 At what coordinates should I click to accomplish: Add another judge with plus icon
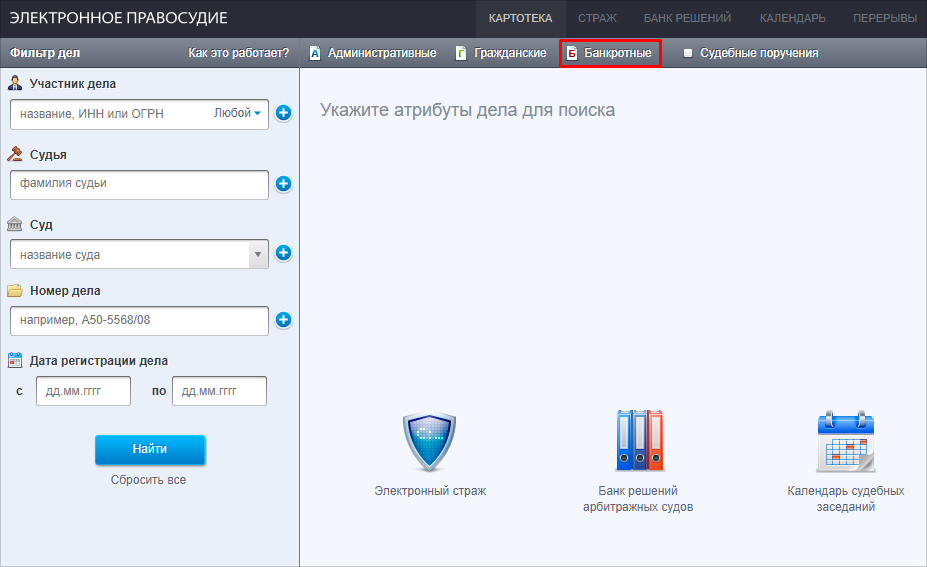coord(283,184)
